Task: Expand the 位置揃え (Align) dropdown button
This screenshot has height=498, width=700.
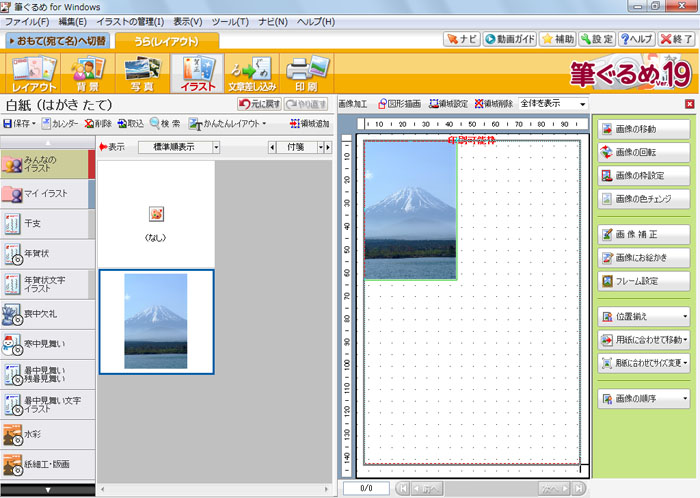Action: pyautogui.click(x=644, y=317)
